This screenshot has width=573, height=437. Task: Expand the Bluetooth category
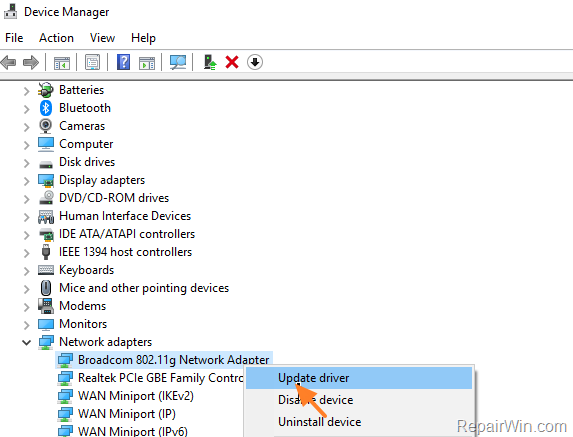pyautogui.click(x=26, y=109)
